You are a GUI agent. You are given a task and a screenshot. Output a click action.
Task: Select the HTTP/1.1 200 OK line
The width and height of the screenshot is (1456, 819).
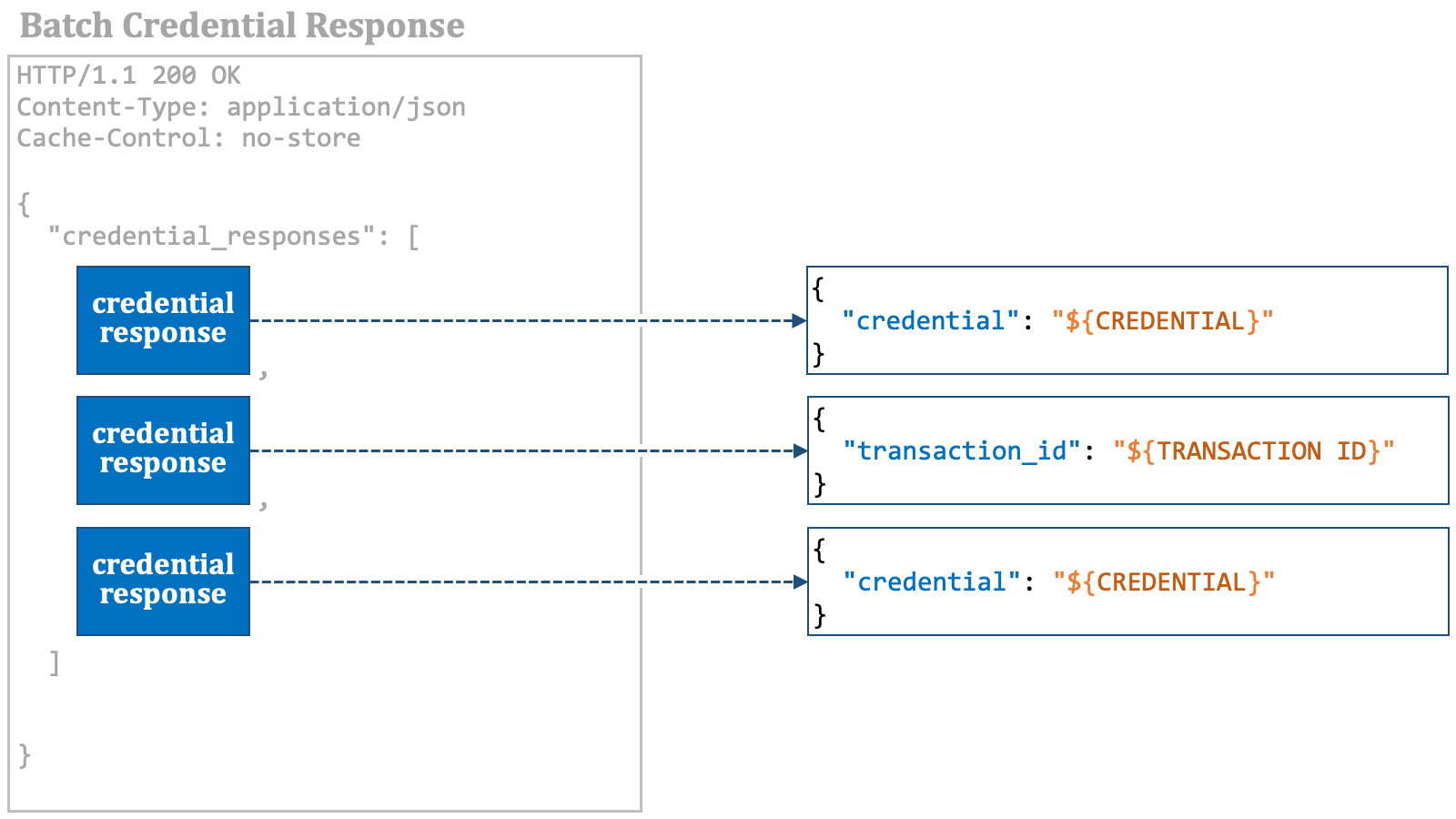[128, 76]
